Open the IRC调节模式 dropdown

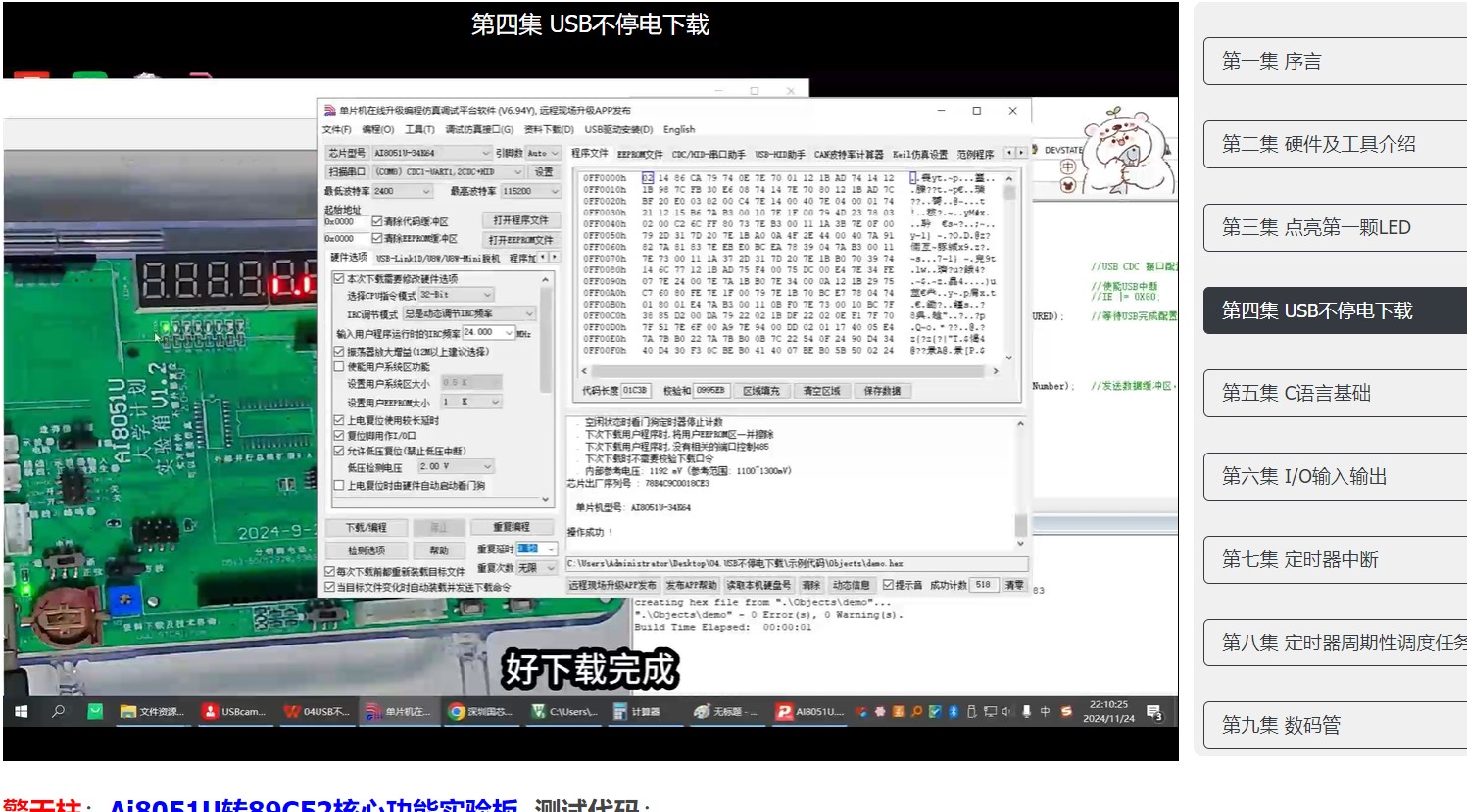tap(468, 313)
